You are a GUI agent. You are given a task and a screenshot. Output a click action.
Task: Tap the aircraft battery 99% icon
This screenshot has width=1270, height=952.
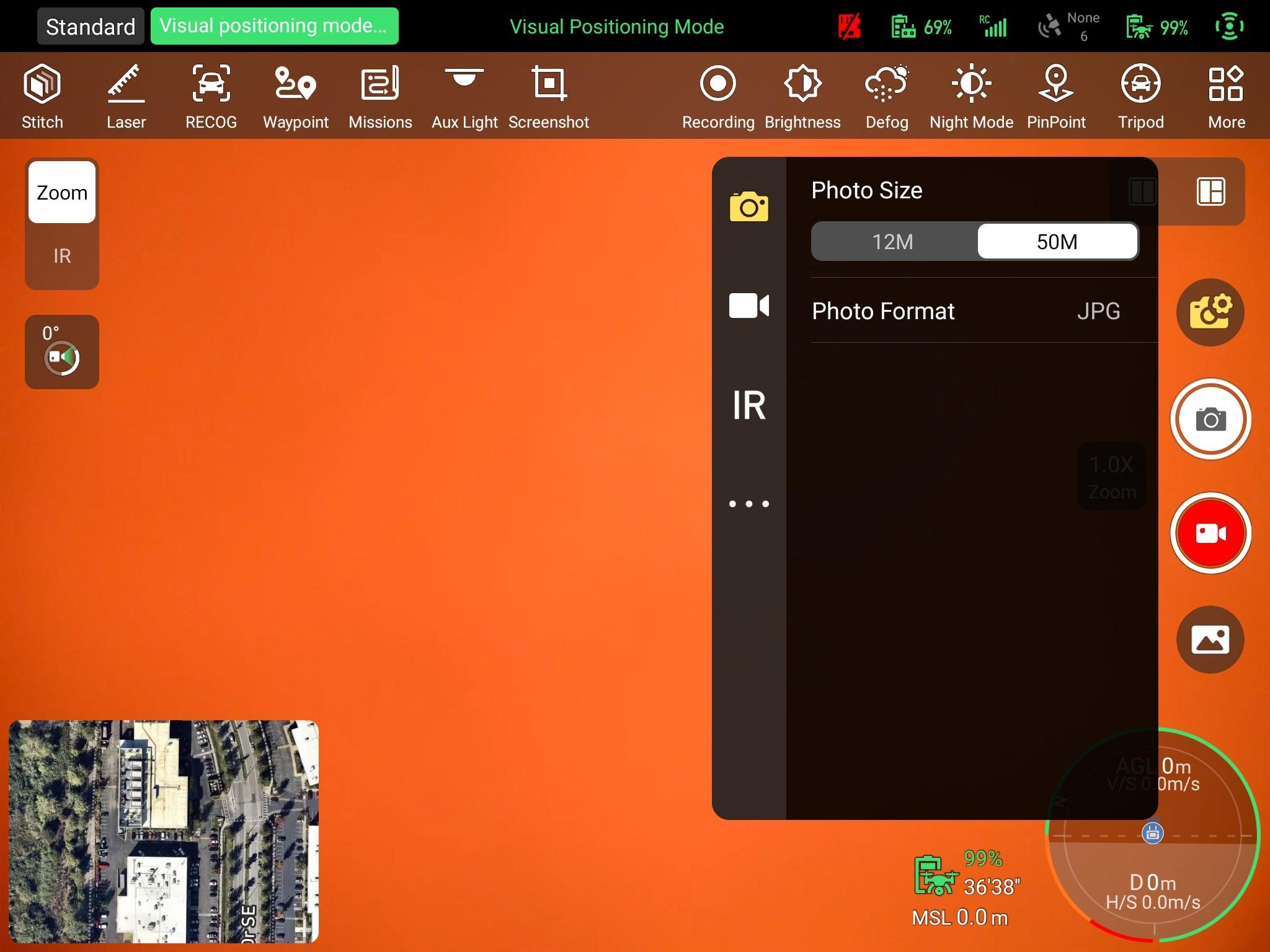[1157, 27]
